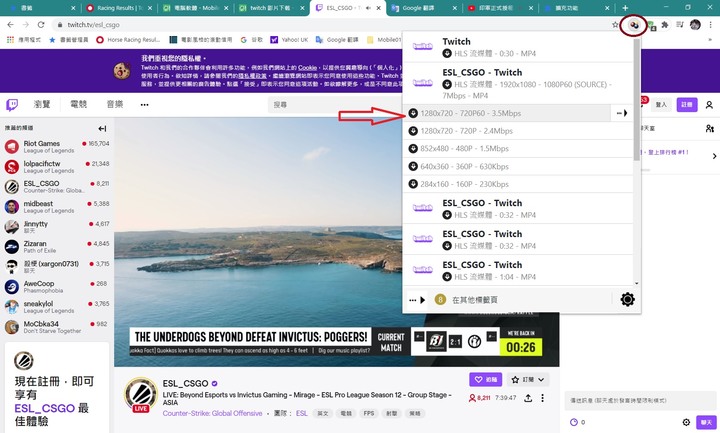Open the Subscribe dropdown button
The height and width of the screenshot is (433, 720).
pyautogui.click(x=528, y=380)
